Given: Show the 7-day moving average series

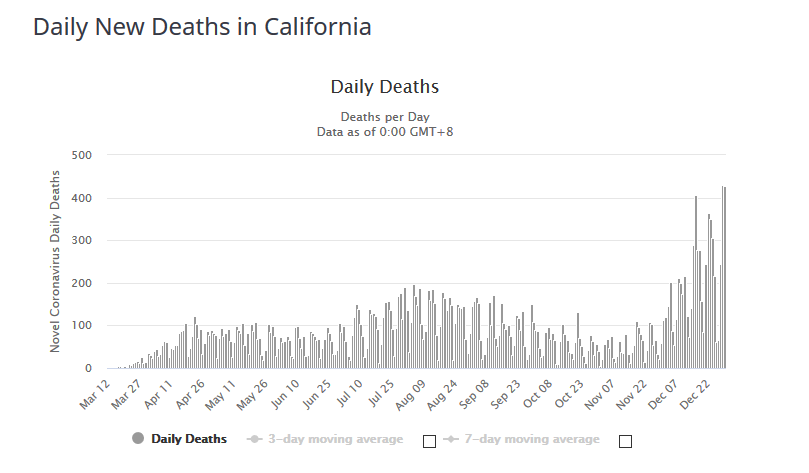Looking at the screenshot, I should click(x=531, y=439).
